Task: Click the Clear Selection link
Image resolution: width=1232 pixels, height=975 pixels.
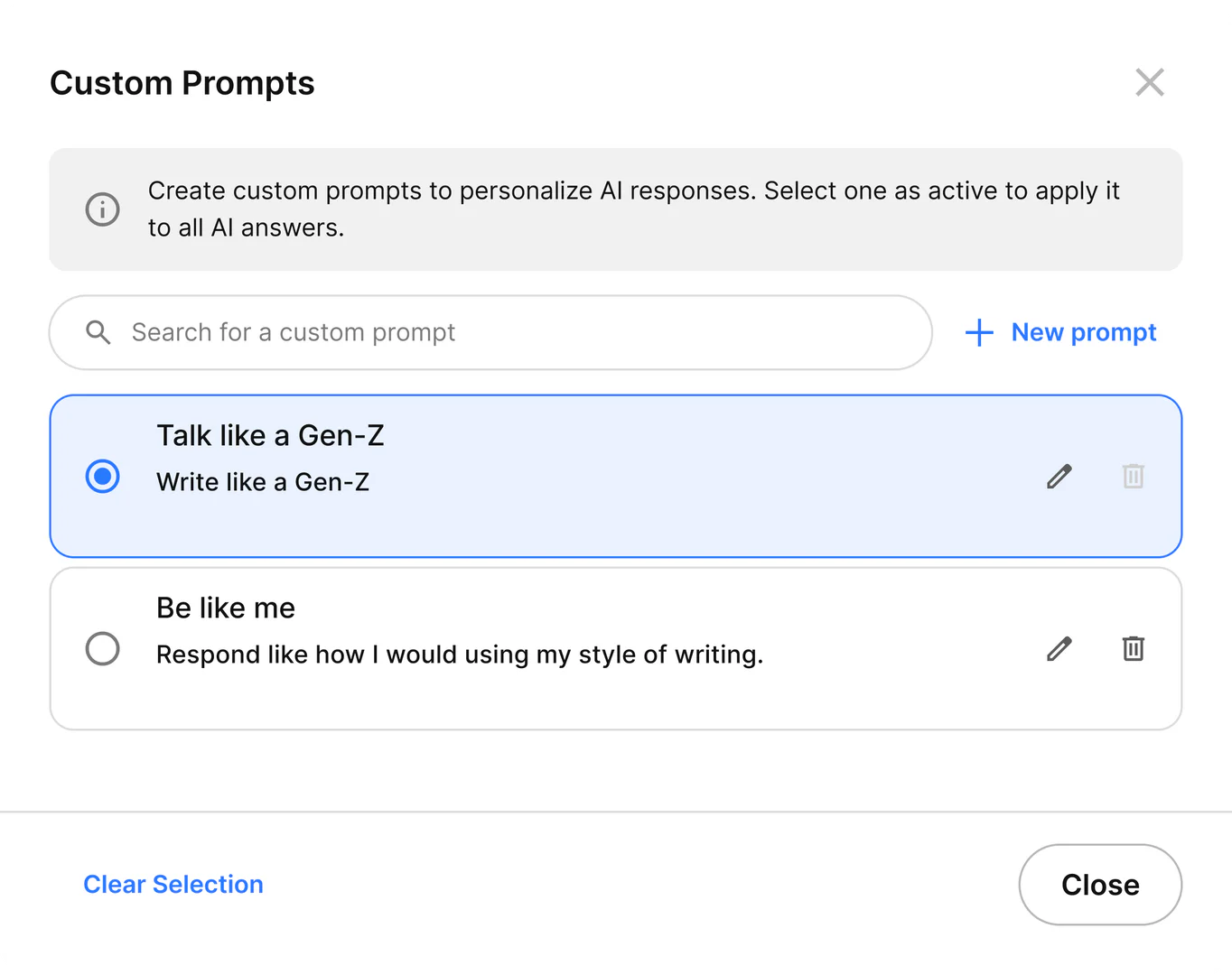Action: click(173, 884)
